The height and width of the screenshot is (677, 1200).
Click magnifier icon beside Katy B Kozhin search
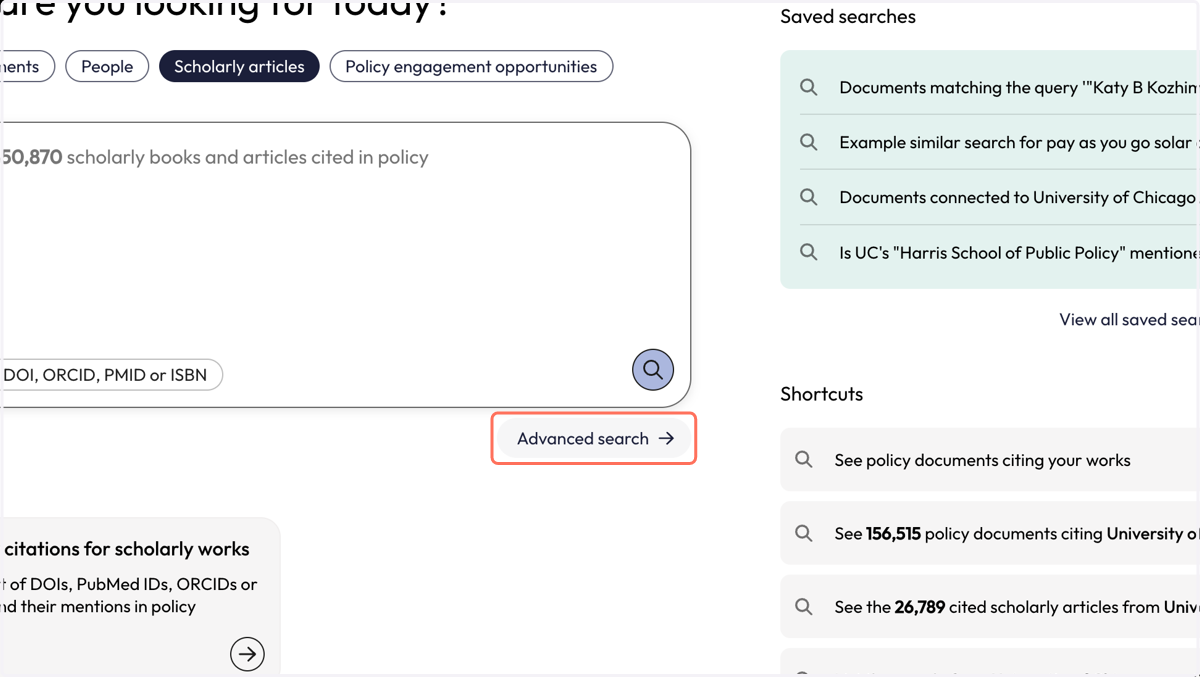coord(809,87)
